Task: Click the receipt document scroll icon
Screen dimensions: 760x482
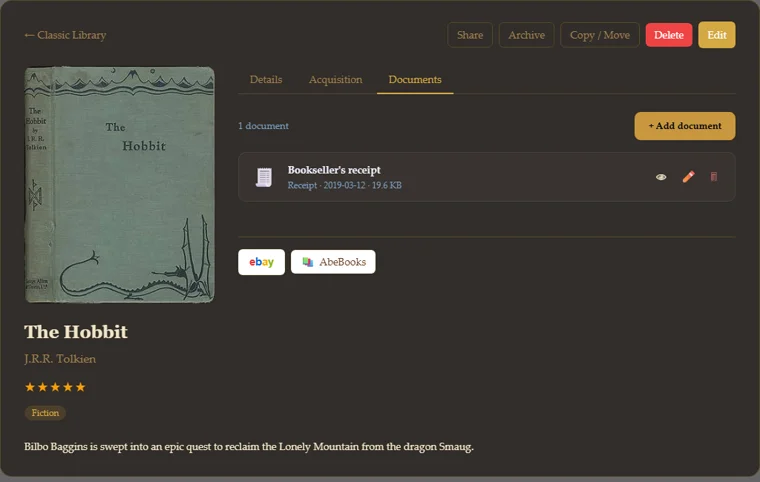Action: [x=264, y=177]
